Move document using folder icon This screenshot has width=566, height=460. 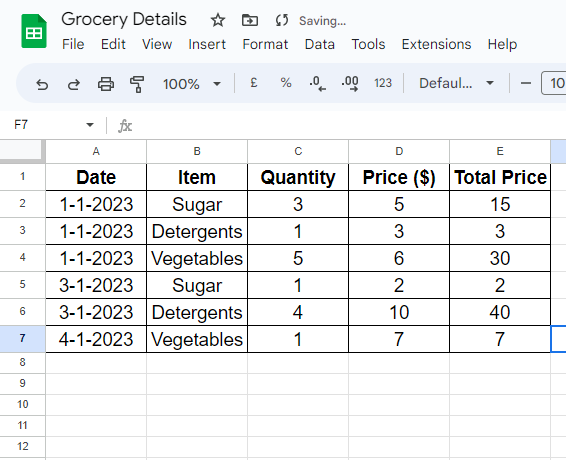pyautogui.click(x=250, y=20)
